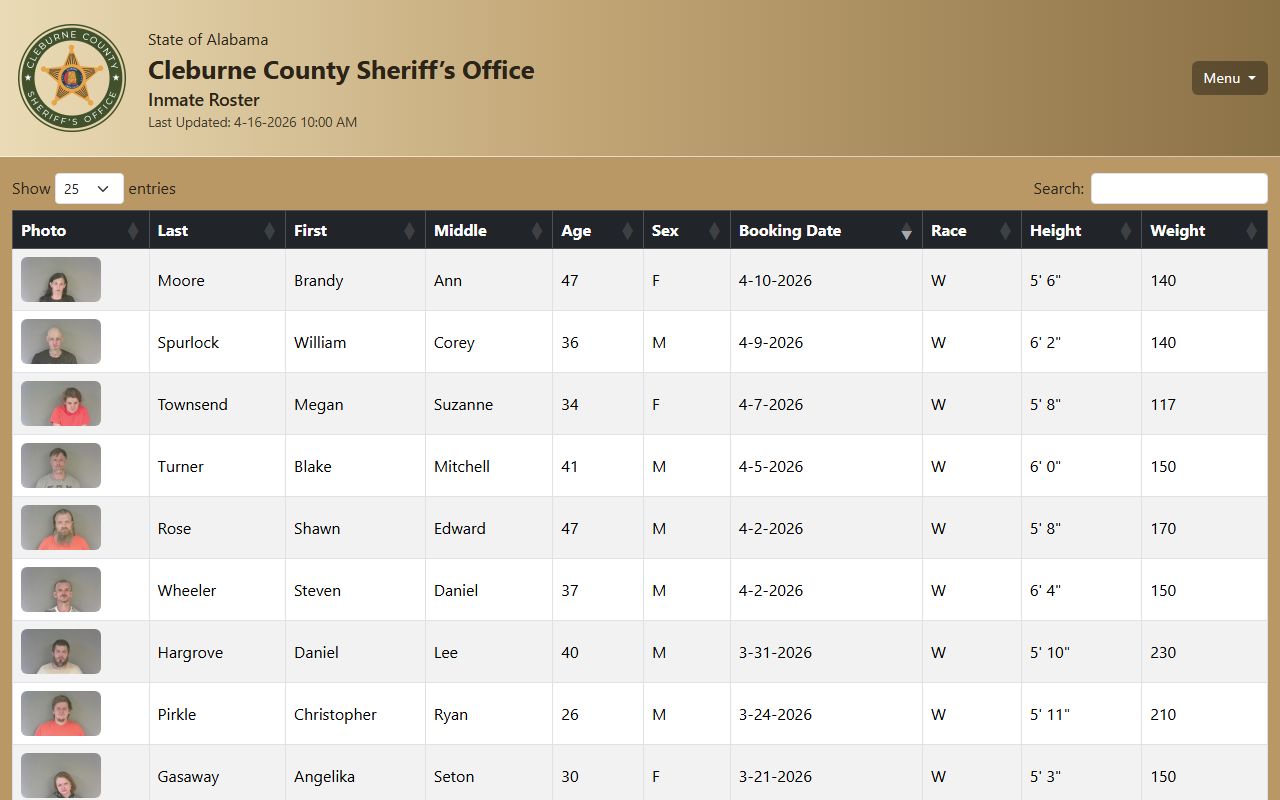The height and width of the screenshot is (800, 1280).
Task: Sort table by Last name column
Action: click(217, 230)
